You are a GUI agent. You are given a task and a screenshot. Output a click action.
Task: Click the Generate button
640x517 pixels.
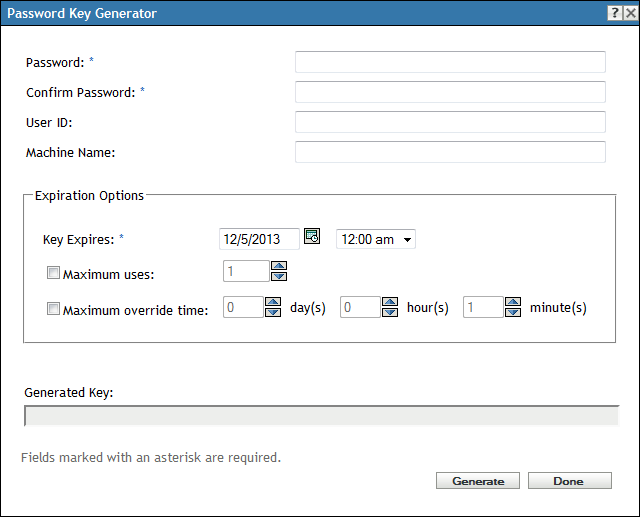(478, 481)
